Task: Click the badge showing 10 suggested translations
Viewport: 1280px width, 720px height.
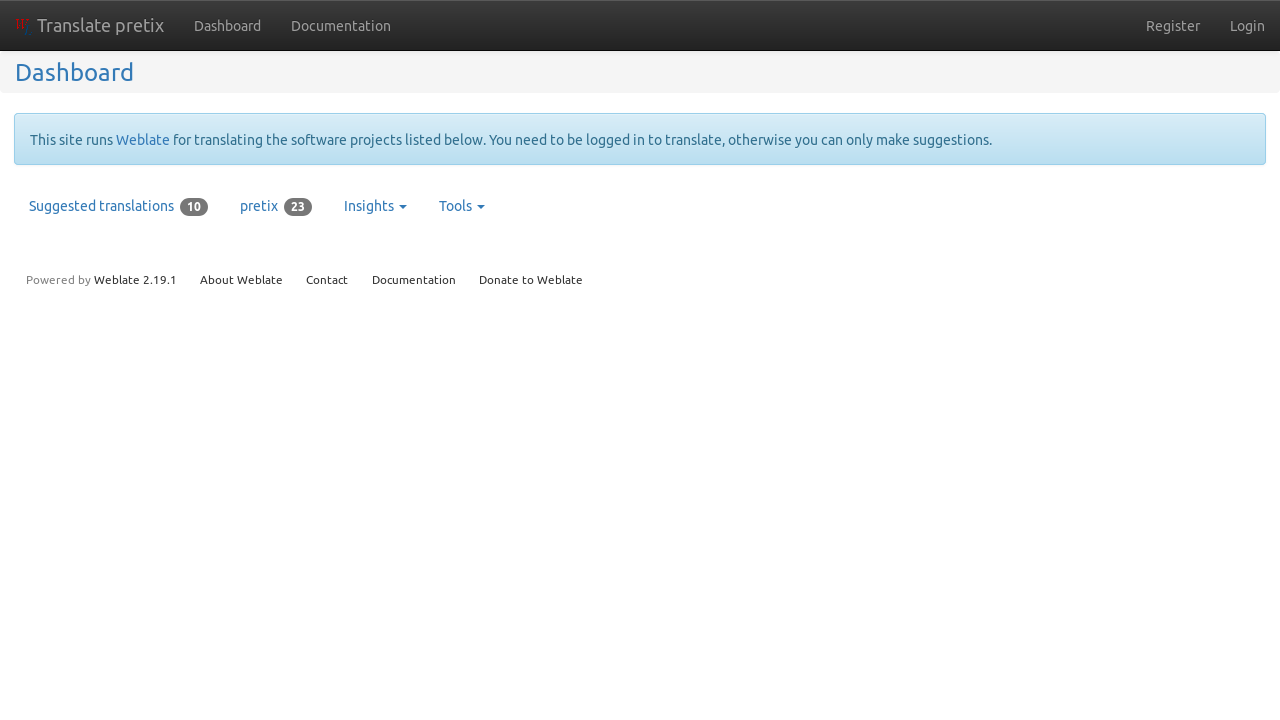Action: [x=194, y=207]
